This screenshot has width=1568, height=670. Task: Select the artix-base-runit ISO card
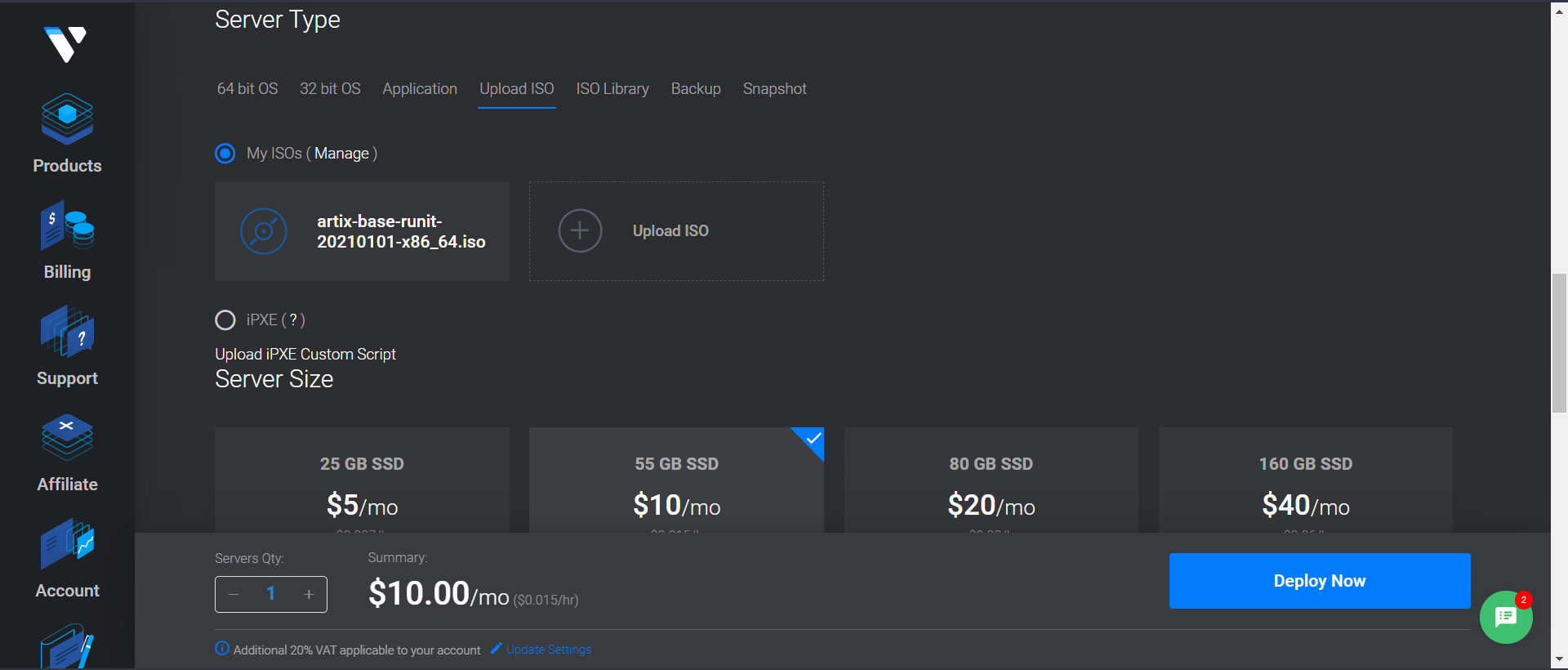(362, 231)
